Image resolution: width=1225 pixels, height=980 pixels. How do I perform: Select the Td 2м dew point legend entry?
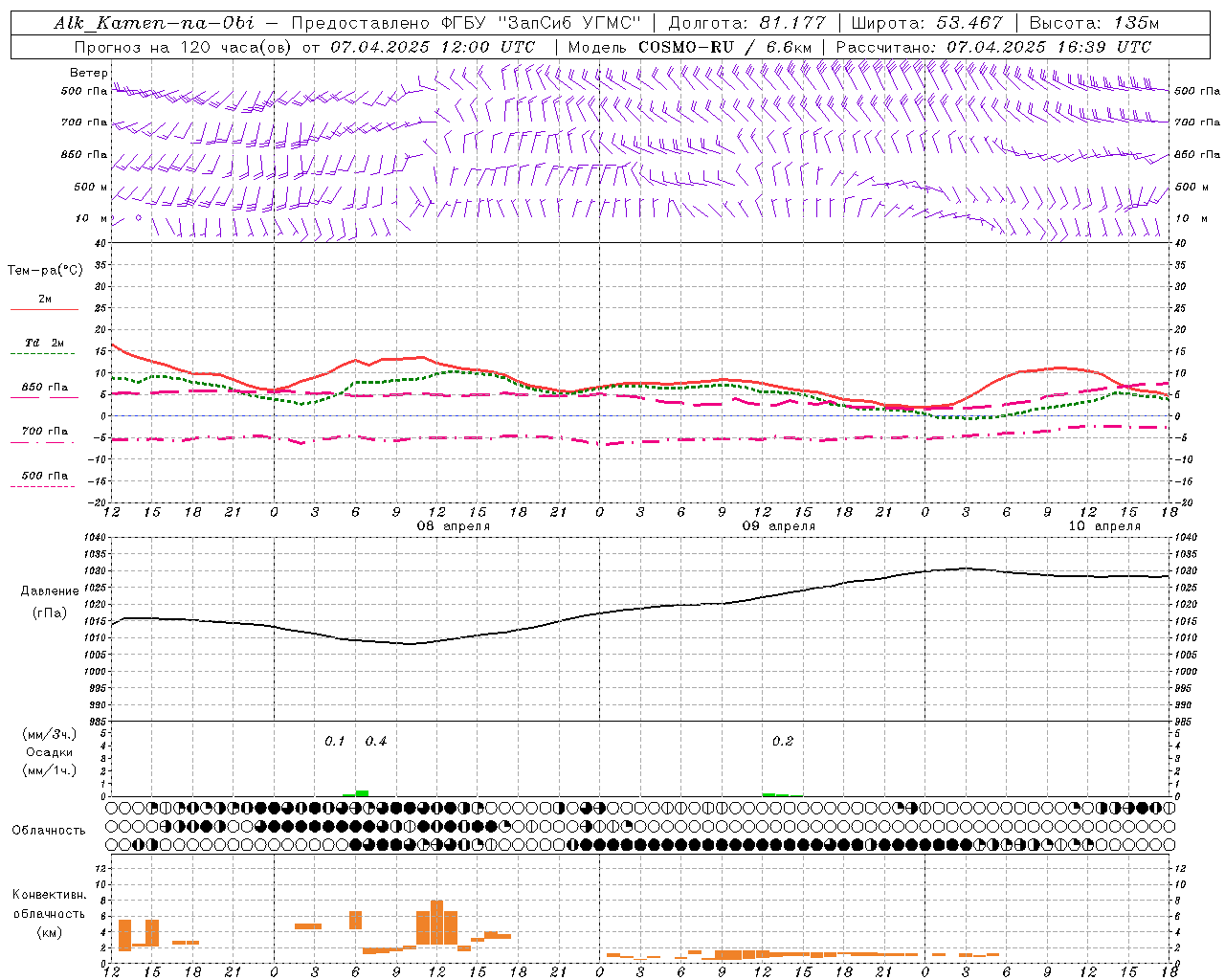tap(45, 343)
